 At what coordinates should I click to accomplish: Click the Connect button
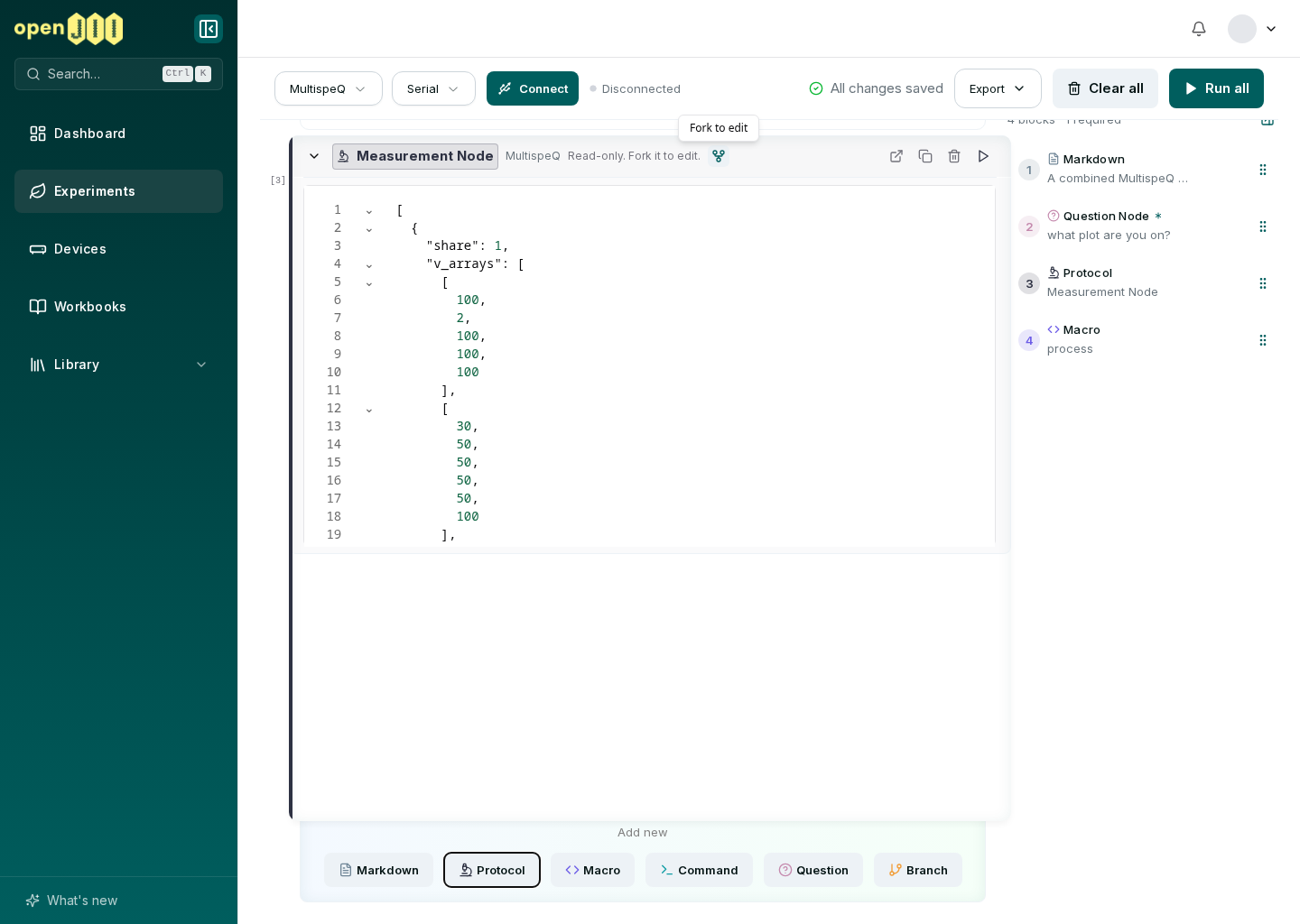click(533, 88)
